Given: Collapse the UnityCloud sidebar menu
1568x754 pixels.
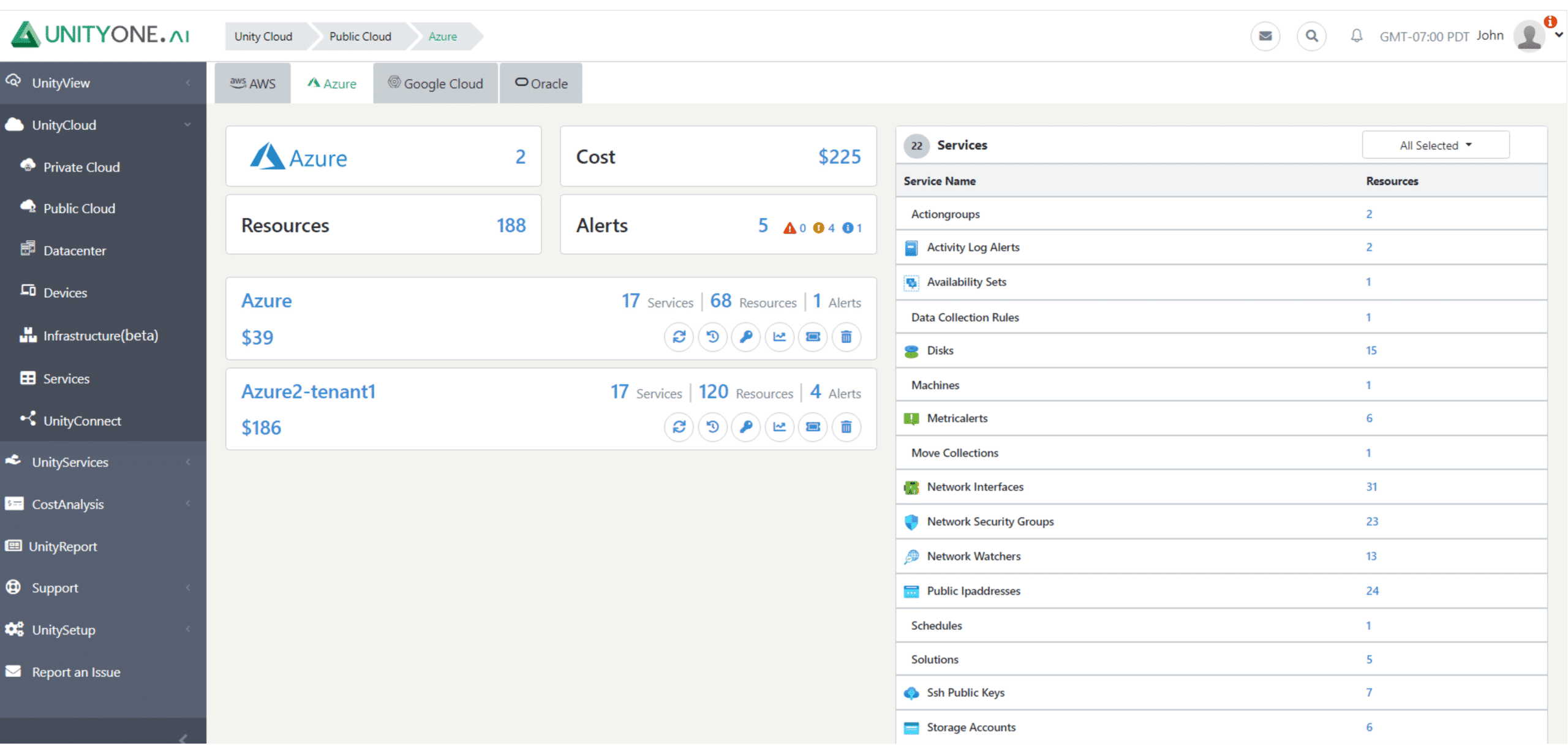Looking at the screenshot, I should (x=103, y=125).
